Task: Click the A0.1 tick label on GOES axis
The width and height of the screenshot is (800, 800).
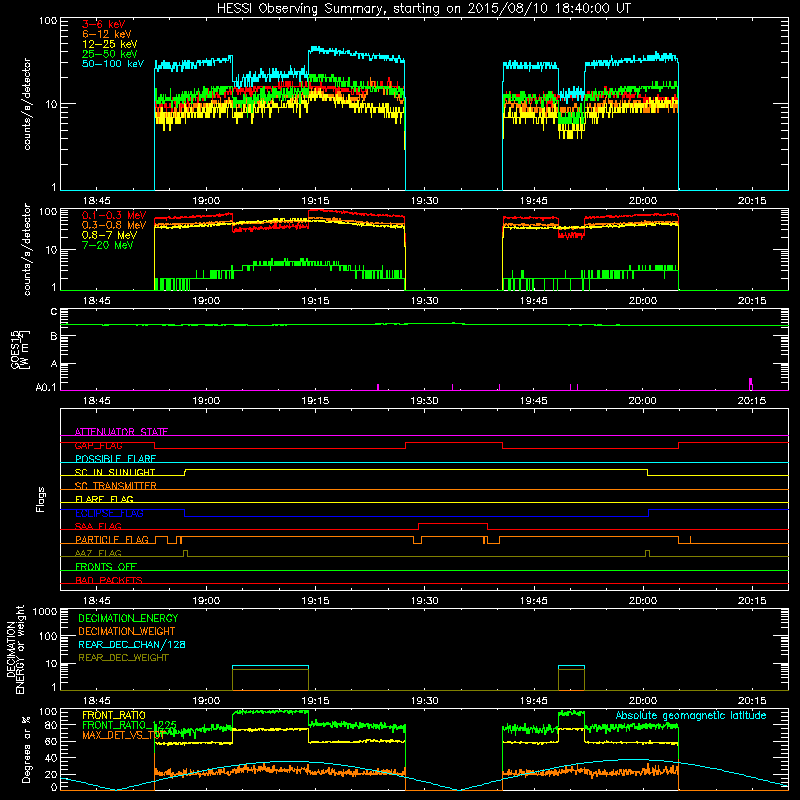Action: tap(45, 388)
